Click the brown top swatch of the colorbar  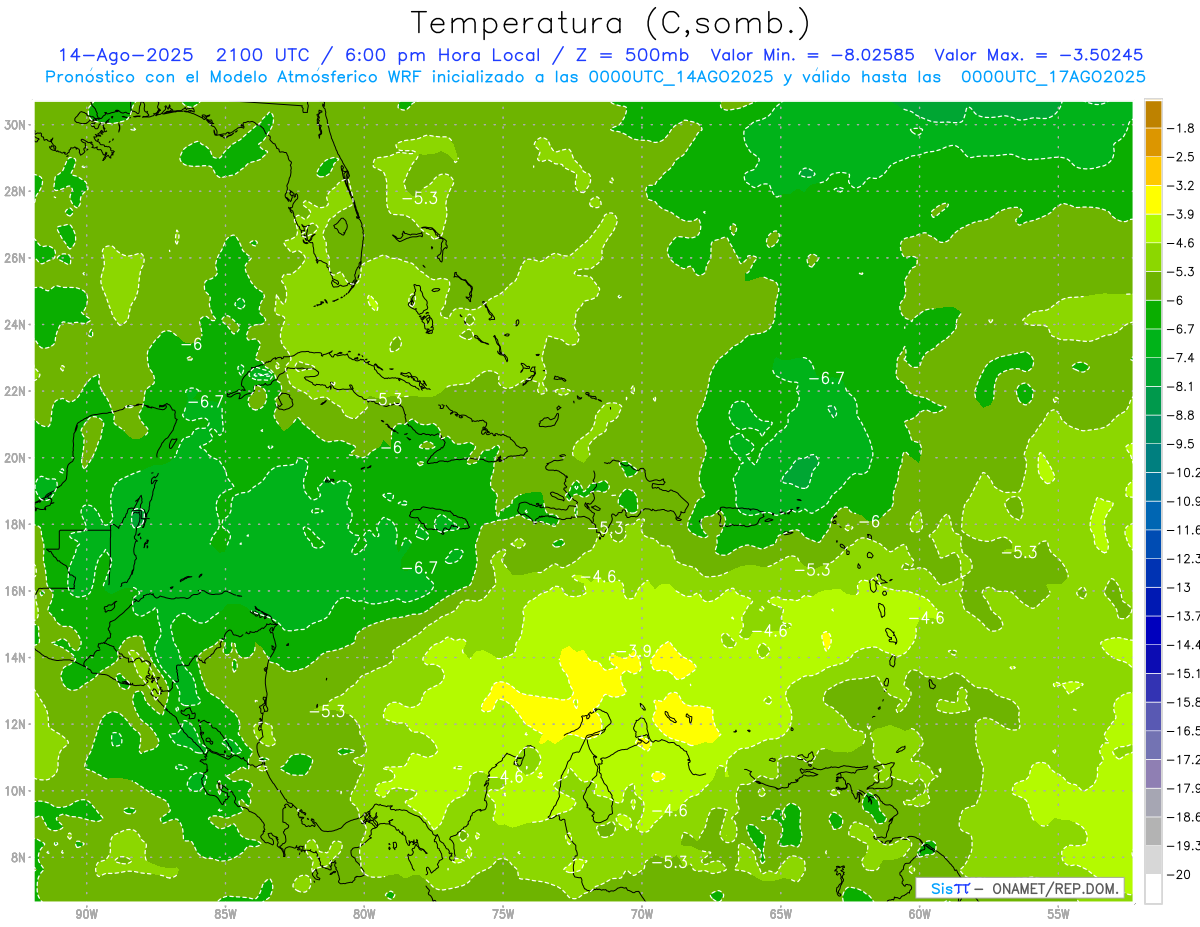click(1153, 113)
